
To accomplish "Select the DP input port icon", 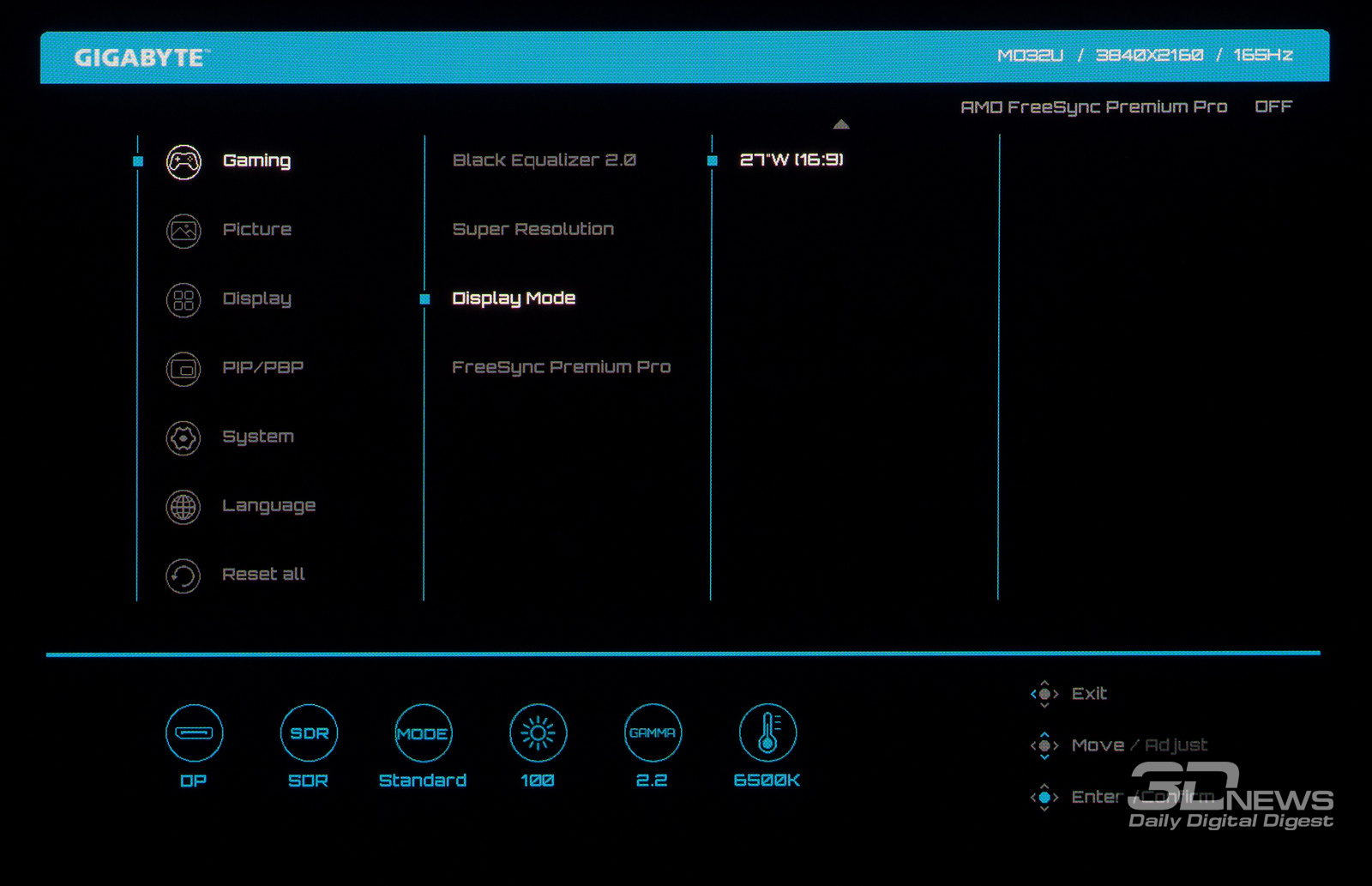I will click(195, 733).
